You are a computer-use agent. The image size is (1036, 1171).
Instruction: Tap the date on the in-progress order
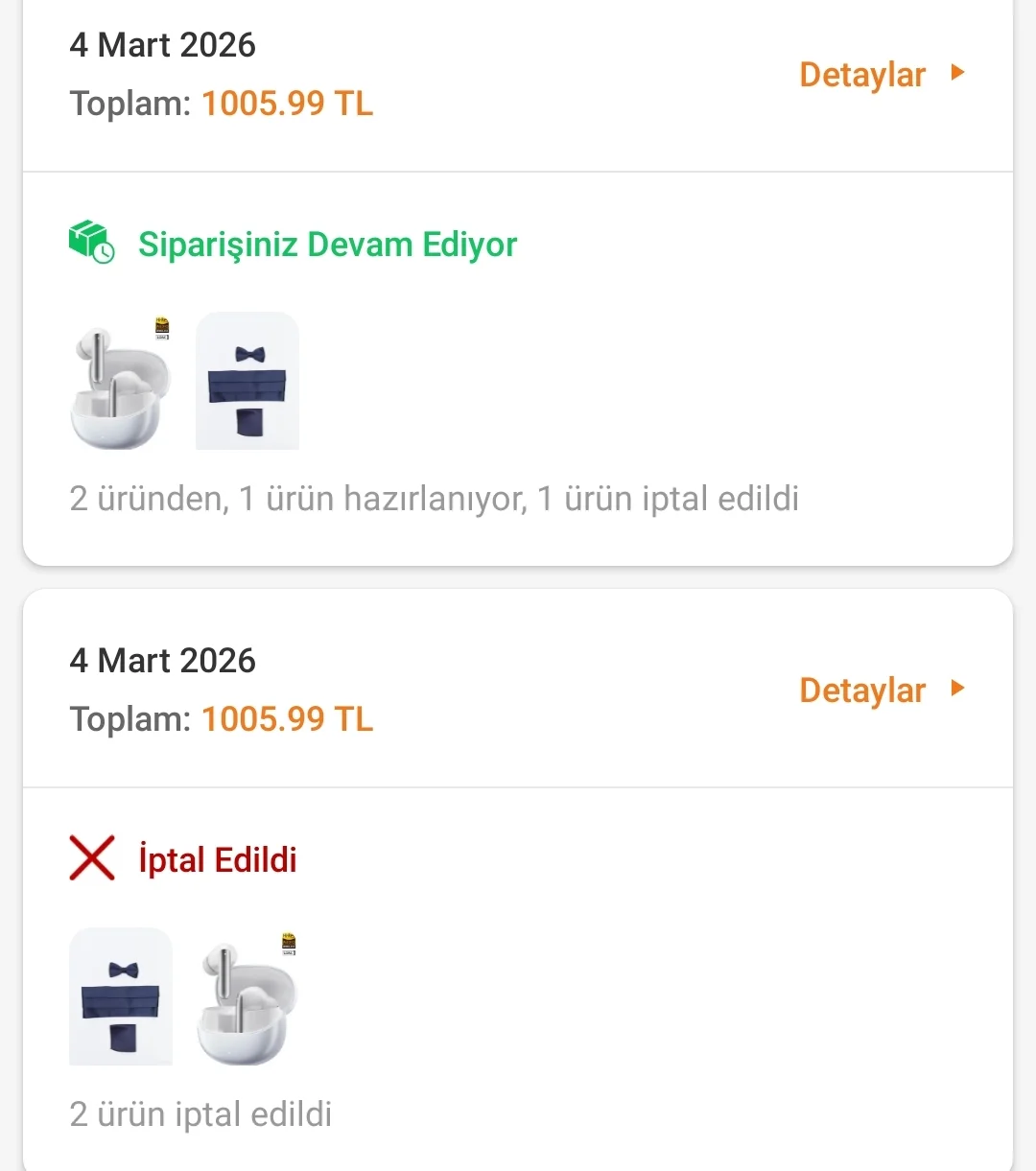tap(162, 45)
